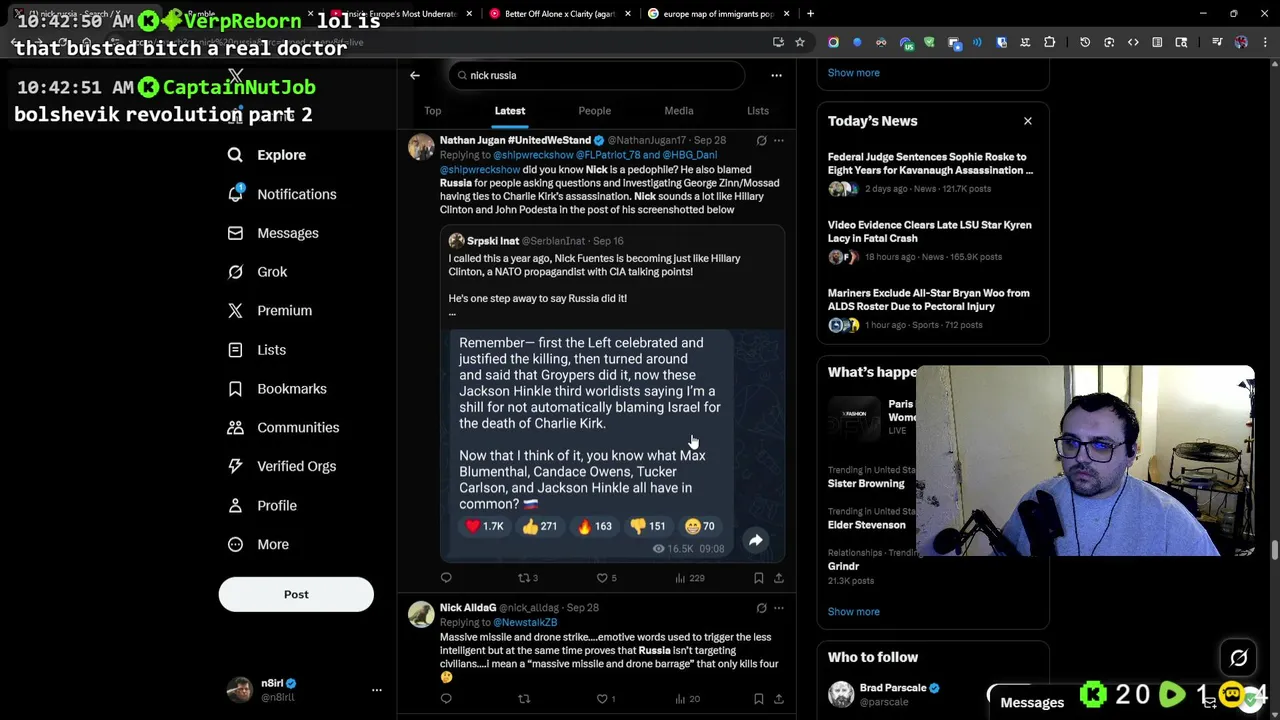Click the page vertical scrollbar thumb
Image resolution: width=1280 pixels, height=720 pixels.
coord(1275,551)
